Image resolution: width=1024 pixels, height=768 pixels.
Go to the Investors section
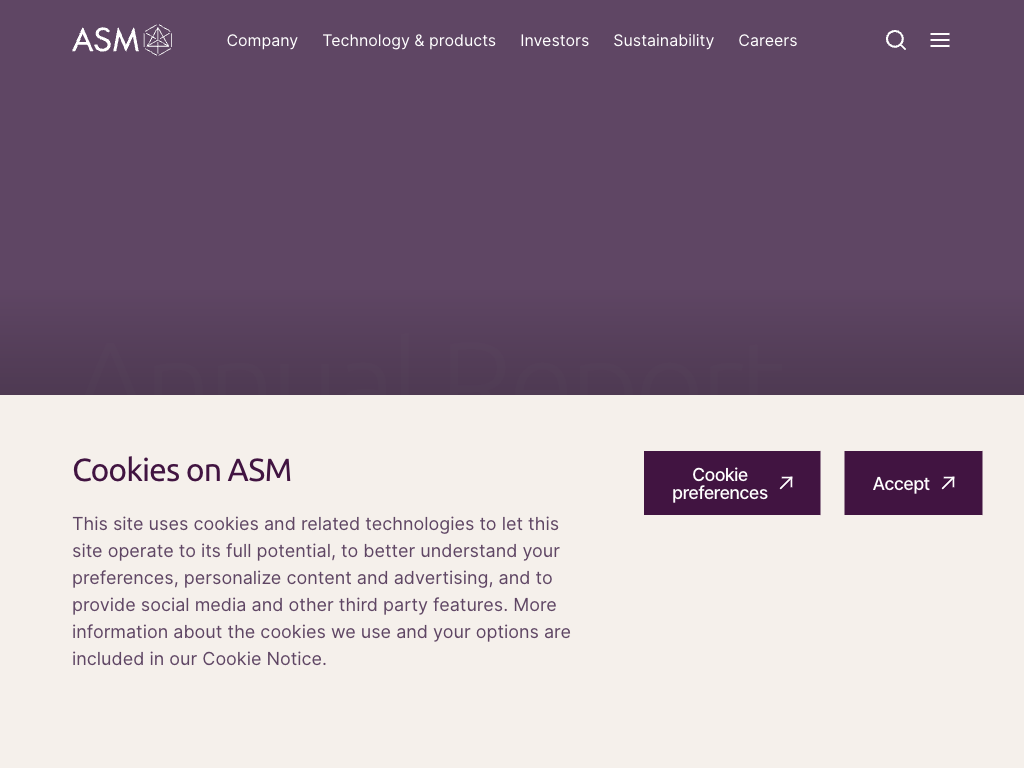(x=554, y=40)
